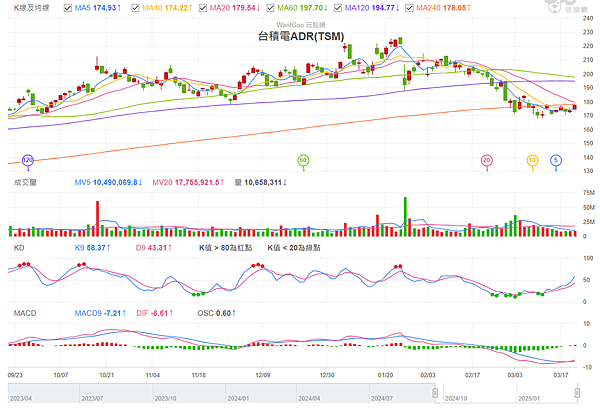Click the orange 10-day marker pin
Screen dimensions: 600x410
(x=532, y=161)
